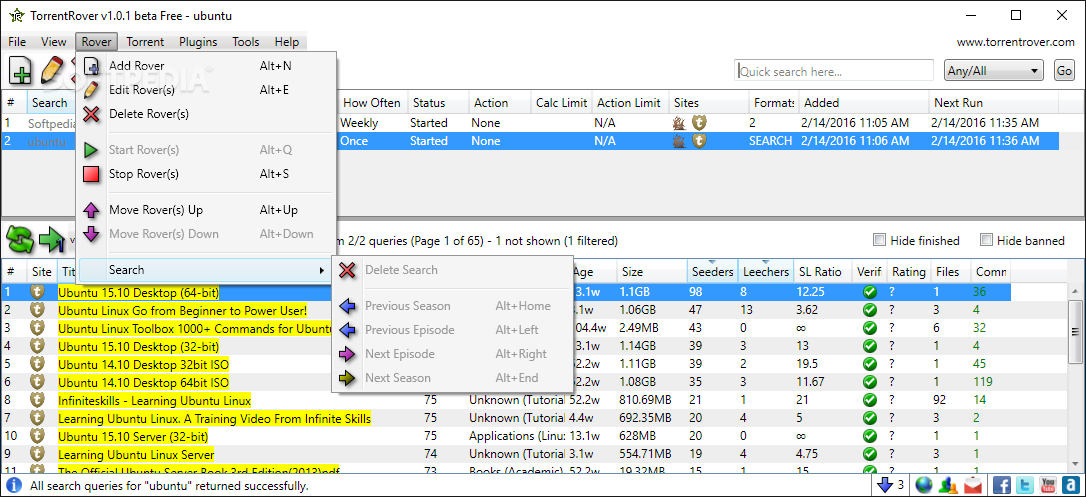Open the Help menu

click(x=287, y=42)
